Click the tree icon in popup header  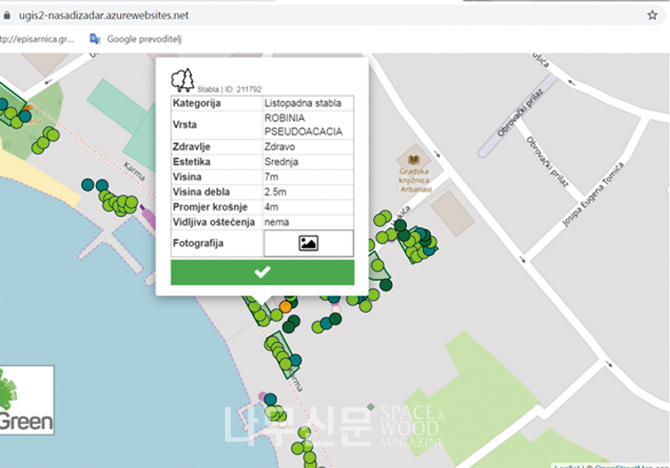[x=182, y=81]
